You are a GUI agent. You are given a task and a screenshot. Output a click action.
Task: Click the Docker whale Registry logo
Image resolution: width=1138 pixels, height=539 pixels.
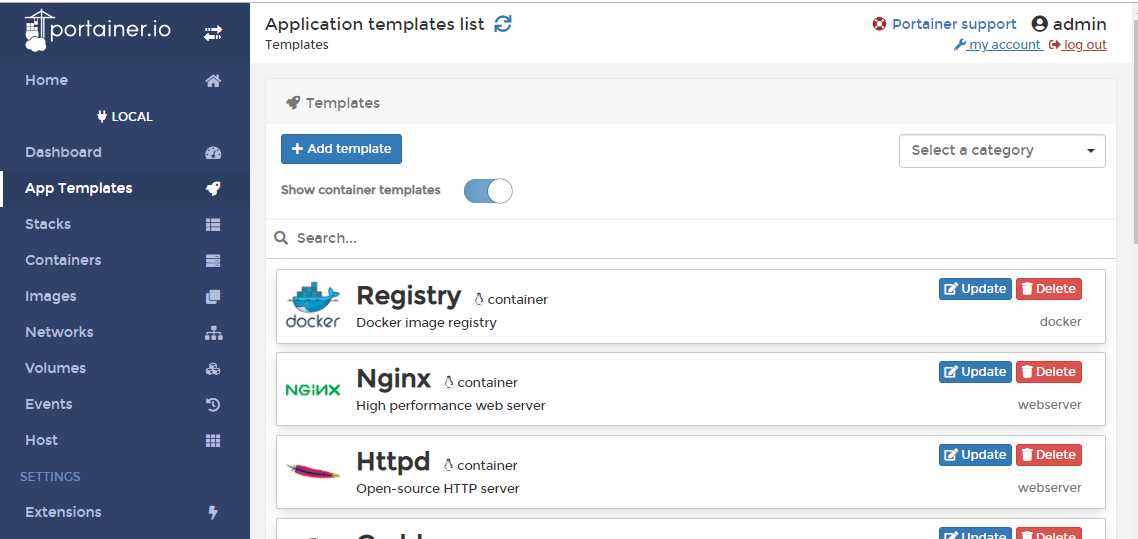(313, 305)
